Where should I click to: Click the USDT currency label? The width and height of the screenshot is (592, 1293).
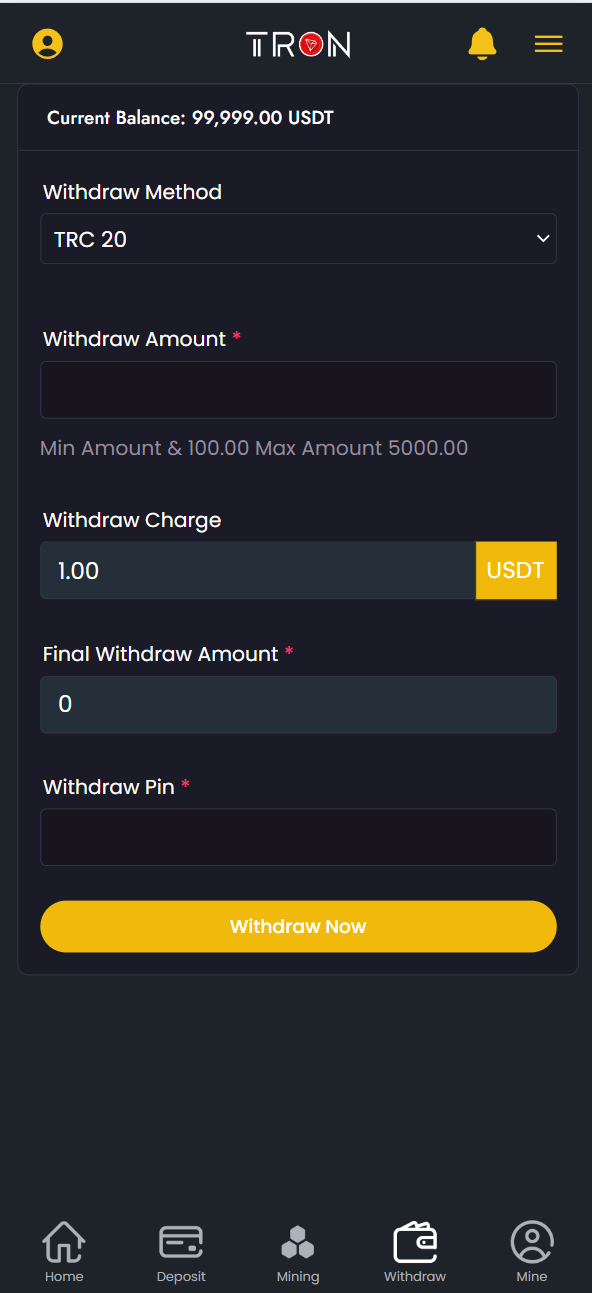(516, 571)
